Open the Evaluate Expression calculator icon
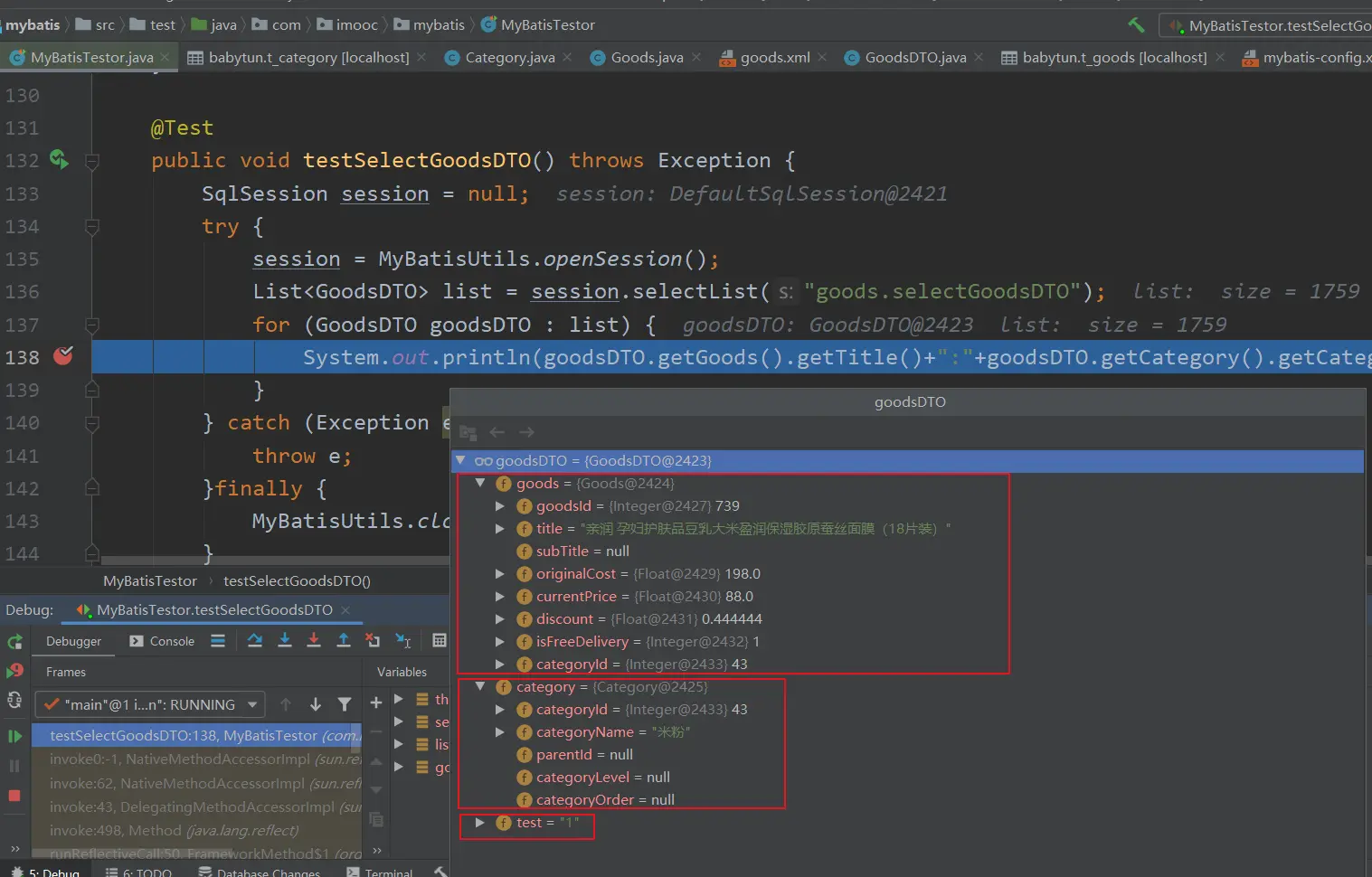This screenshot has width=1372, height=877. [440, 640]
